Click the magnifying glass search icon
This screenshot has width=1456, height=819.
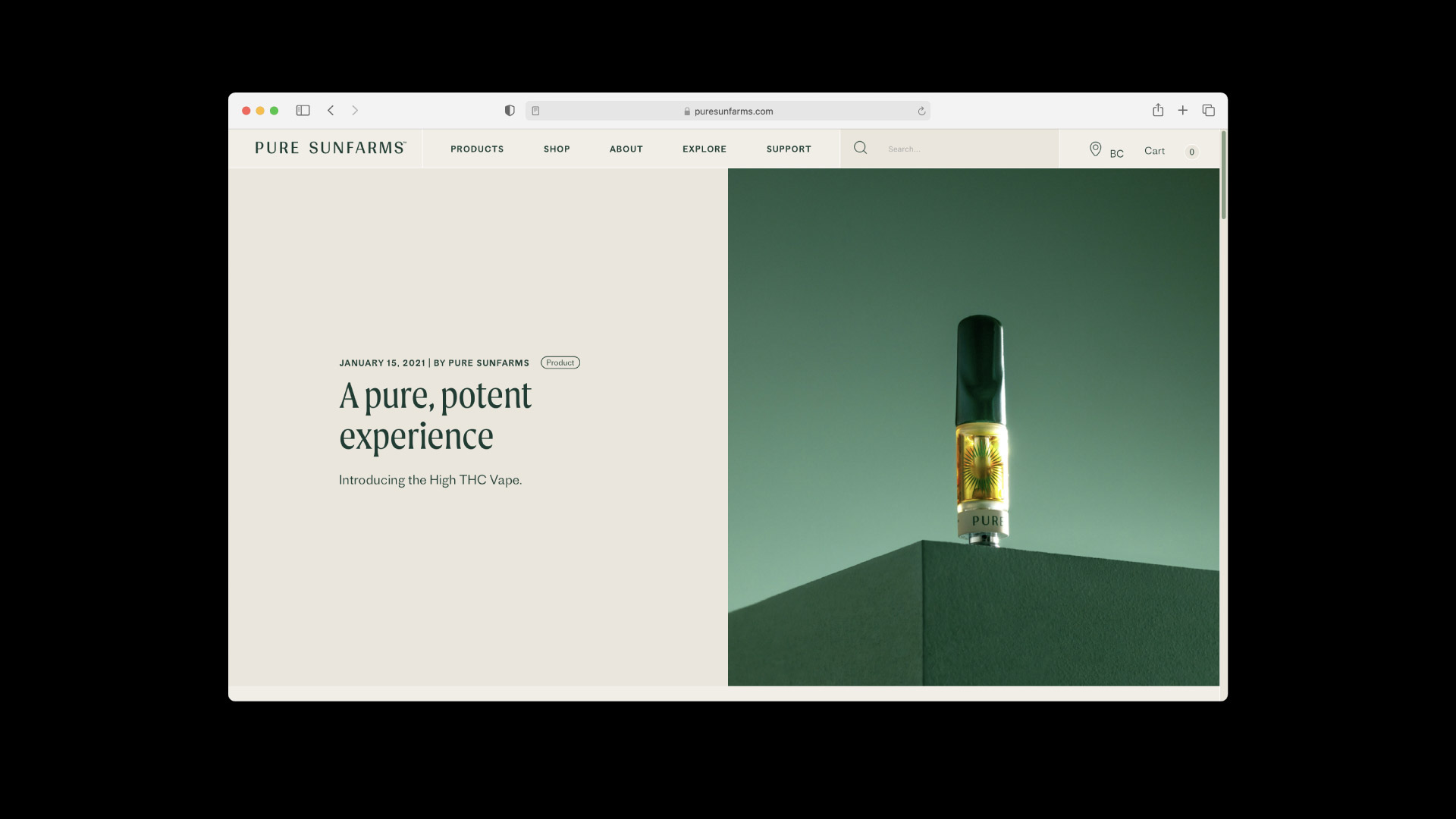(860, 148)
